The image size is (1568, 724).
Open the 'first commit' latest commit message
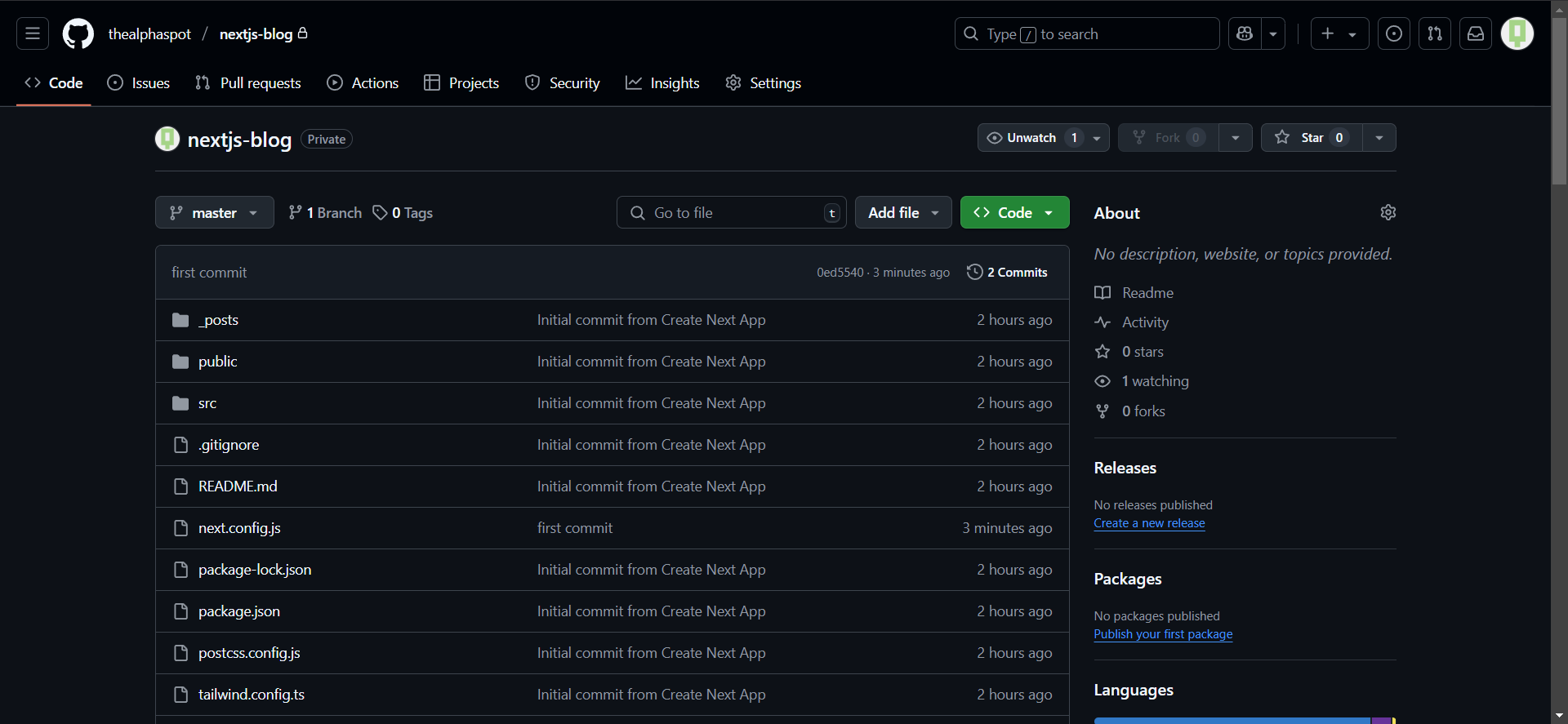click(209, 273)
